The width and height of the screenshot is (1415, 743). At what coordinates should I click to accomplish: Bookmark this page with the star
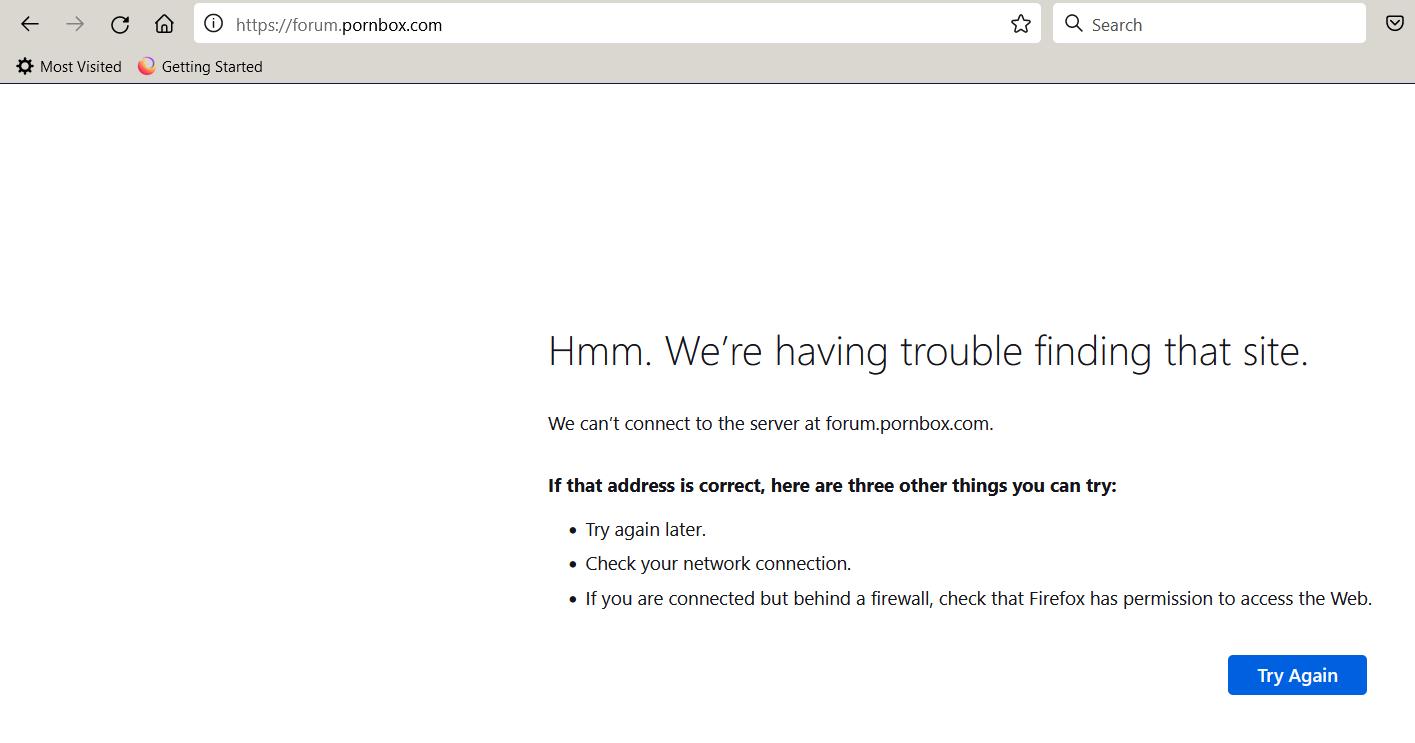[1020, 24]
